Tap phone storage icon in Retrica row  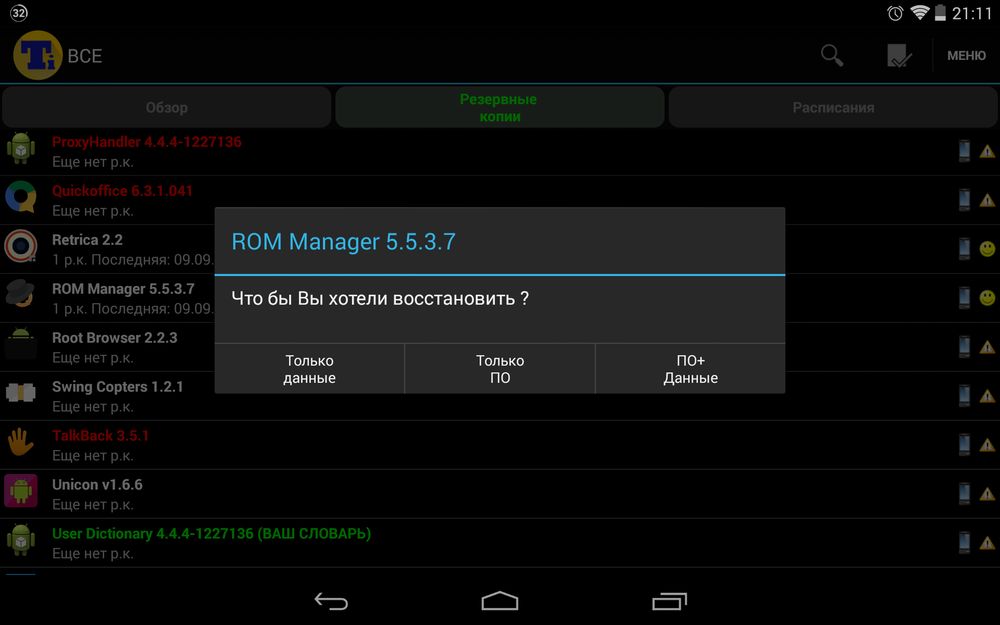[x=964, y=248]
